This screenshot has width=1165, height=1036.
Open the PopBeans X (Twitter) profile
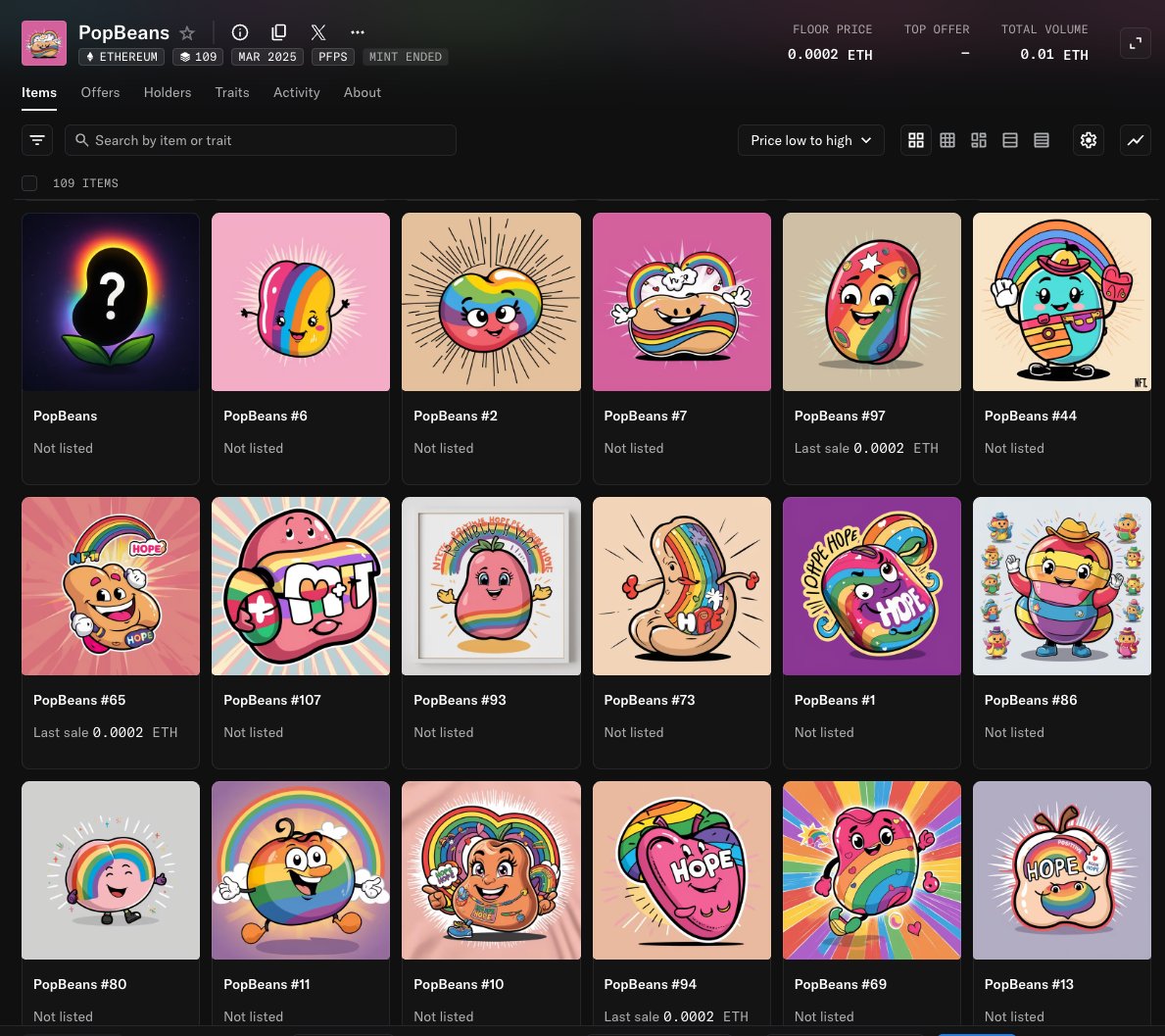(318, 32)
